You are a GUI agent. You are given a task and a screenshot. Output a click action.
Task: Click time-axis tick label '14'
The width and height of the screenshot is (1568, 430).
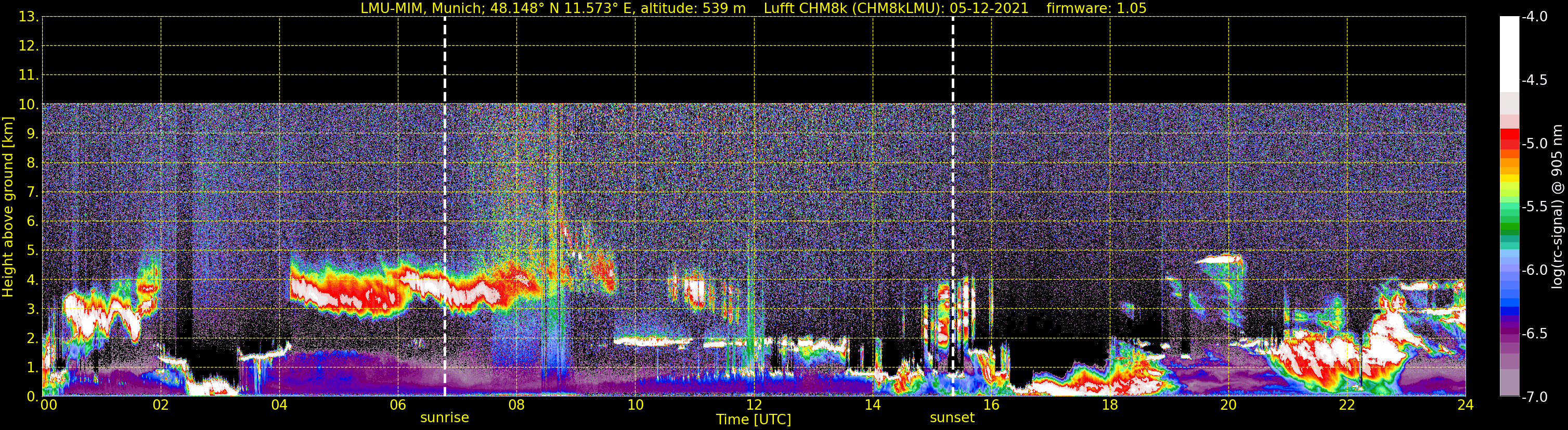(x=873, y=406)
